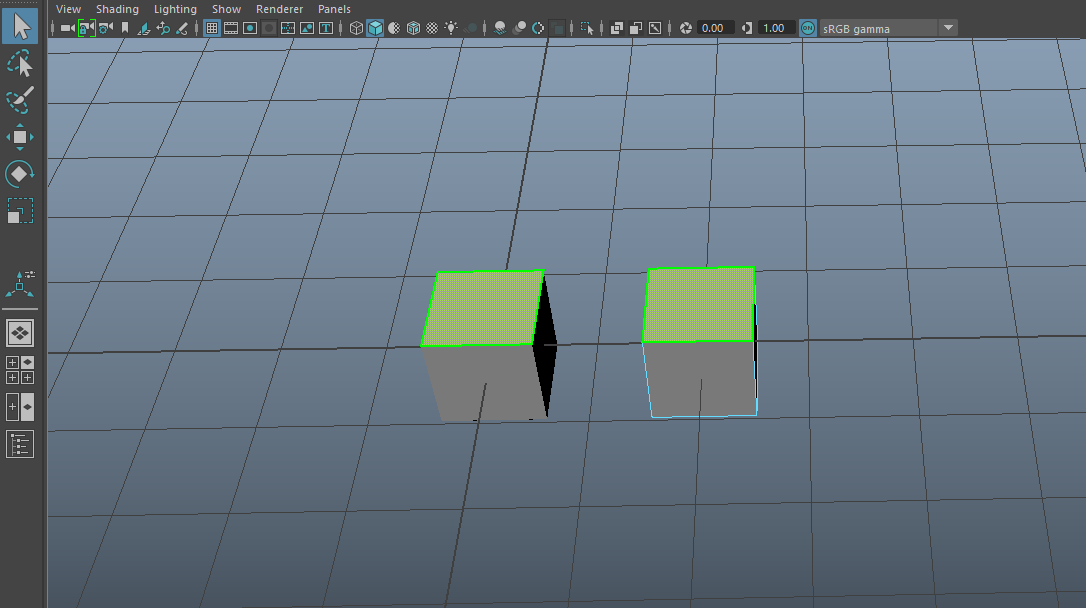This screenshot has width=1086, height=608.
Task: Turn on the resolution gate
Action: (x=249, y=28)
